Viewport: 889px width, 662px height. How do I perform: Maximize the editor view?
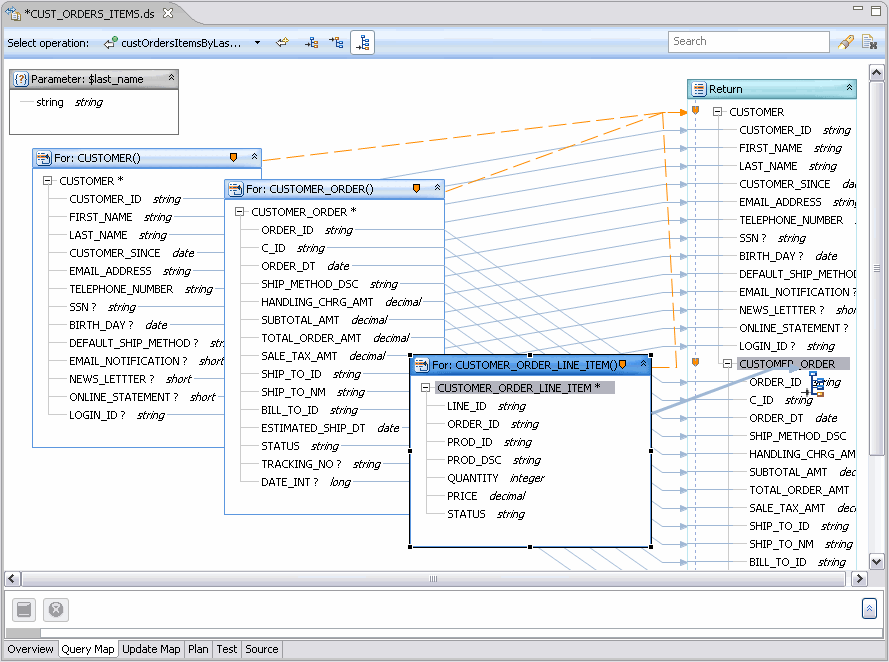coord(876,11)
